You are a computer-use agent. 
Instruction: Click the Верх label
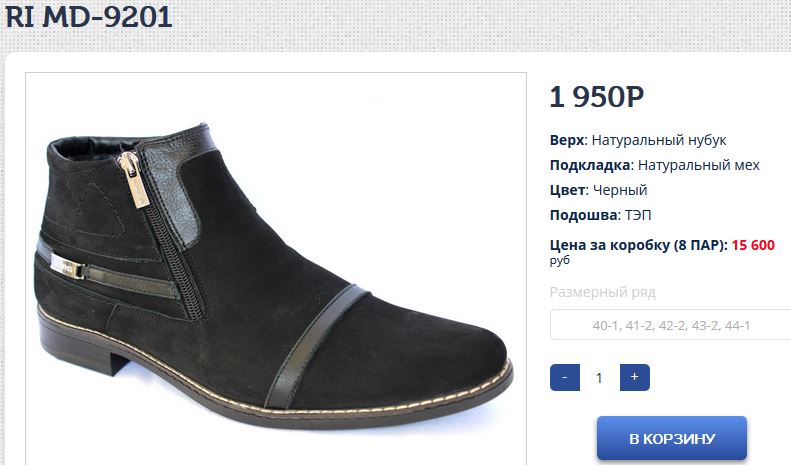coord(569,140)
